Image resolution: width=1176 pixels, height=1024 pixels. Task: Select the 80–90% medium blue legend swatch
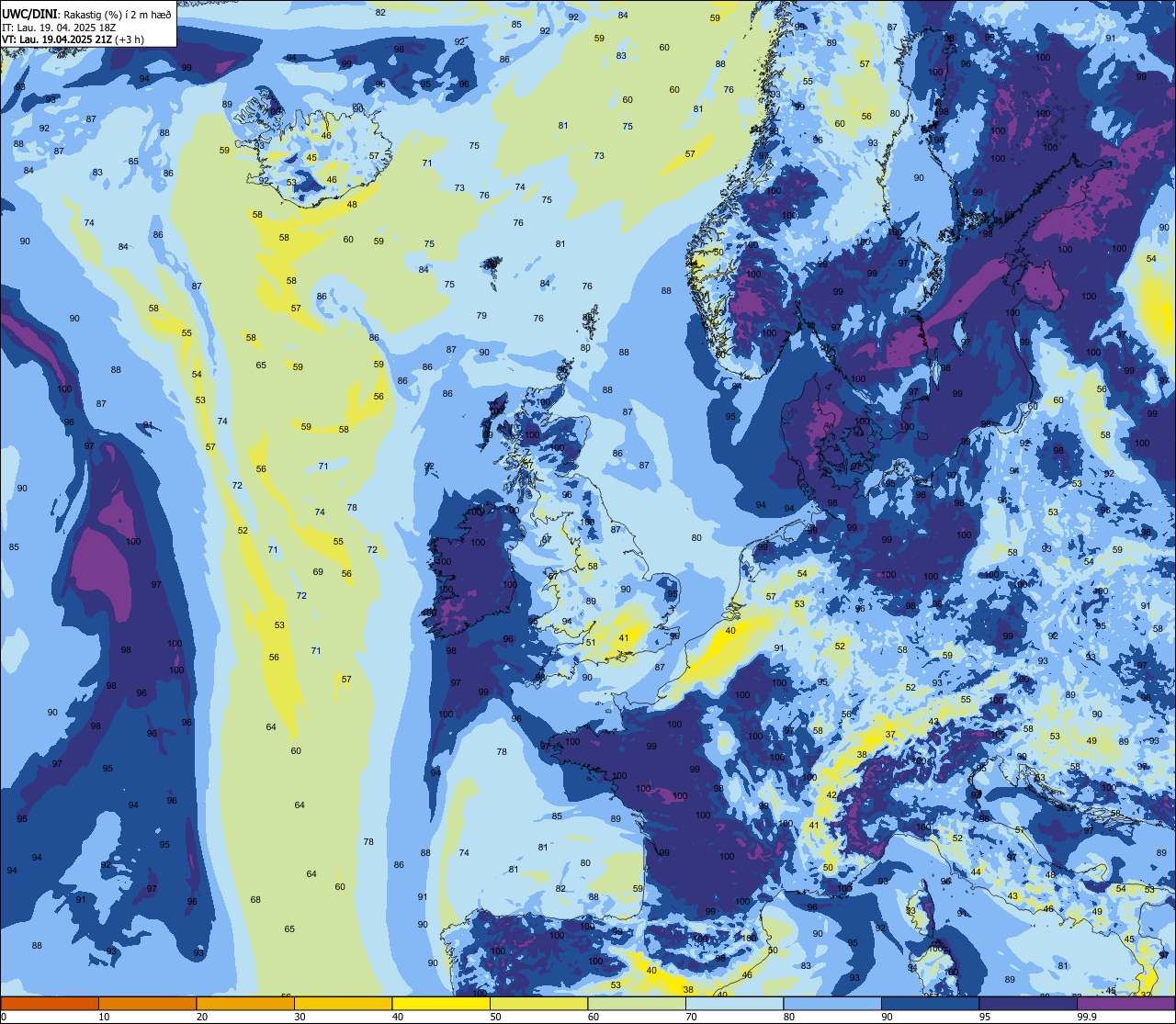tap(832, 1003)
